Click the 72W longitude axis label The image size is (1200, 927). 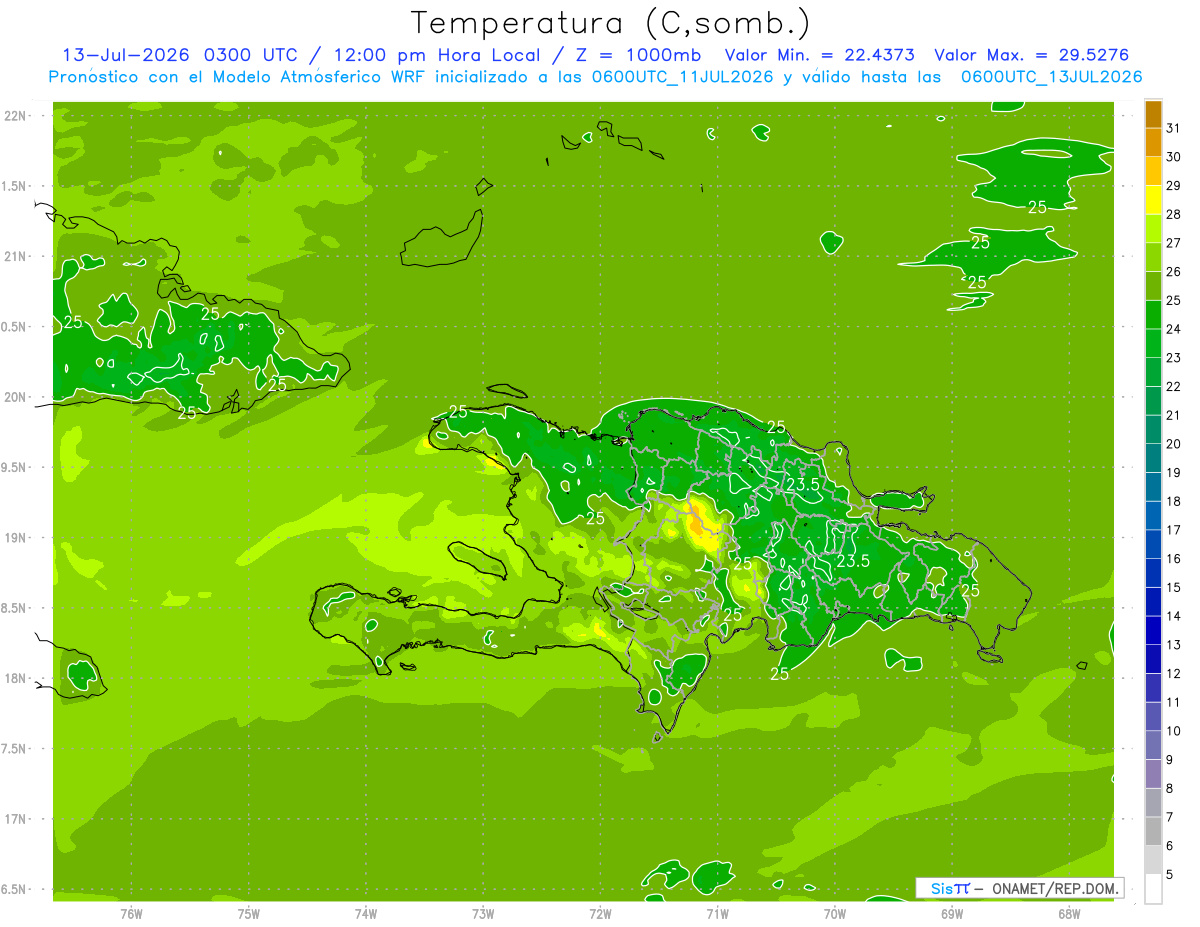(600, 913)
